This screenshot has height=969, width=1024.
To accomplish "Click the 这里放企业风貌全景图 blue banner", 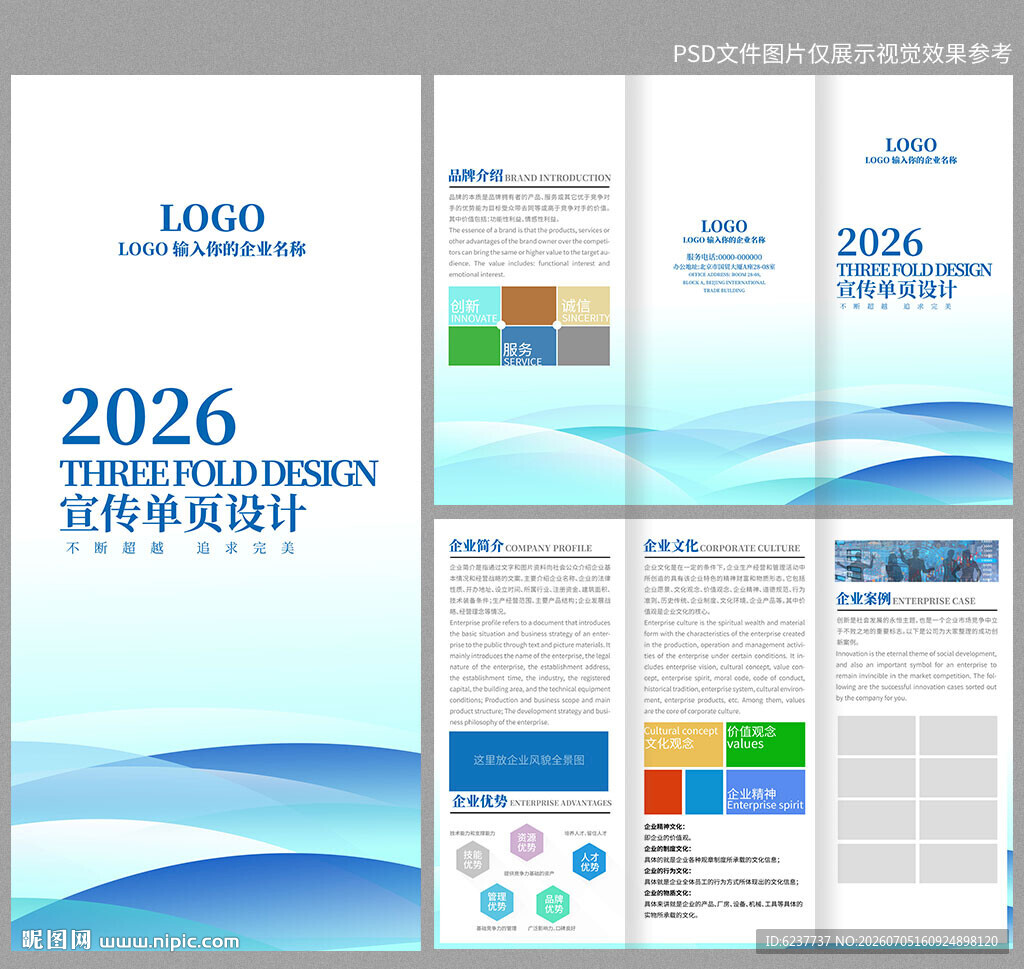I will pos(529,761).
